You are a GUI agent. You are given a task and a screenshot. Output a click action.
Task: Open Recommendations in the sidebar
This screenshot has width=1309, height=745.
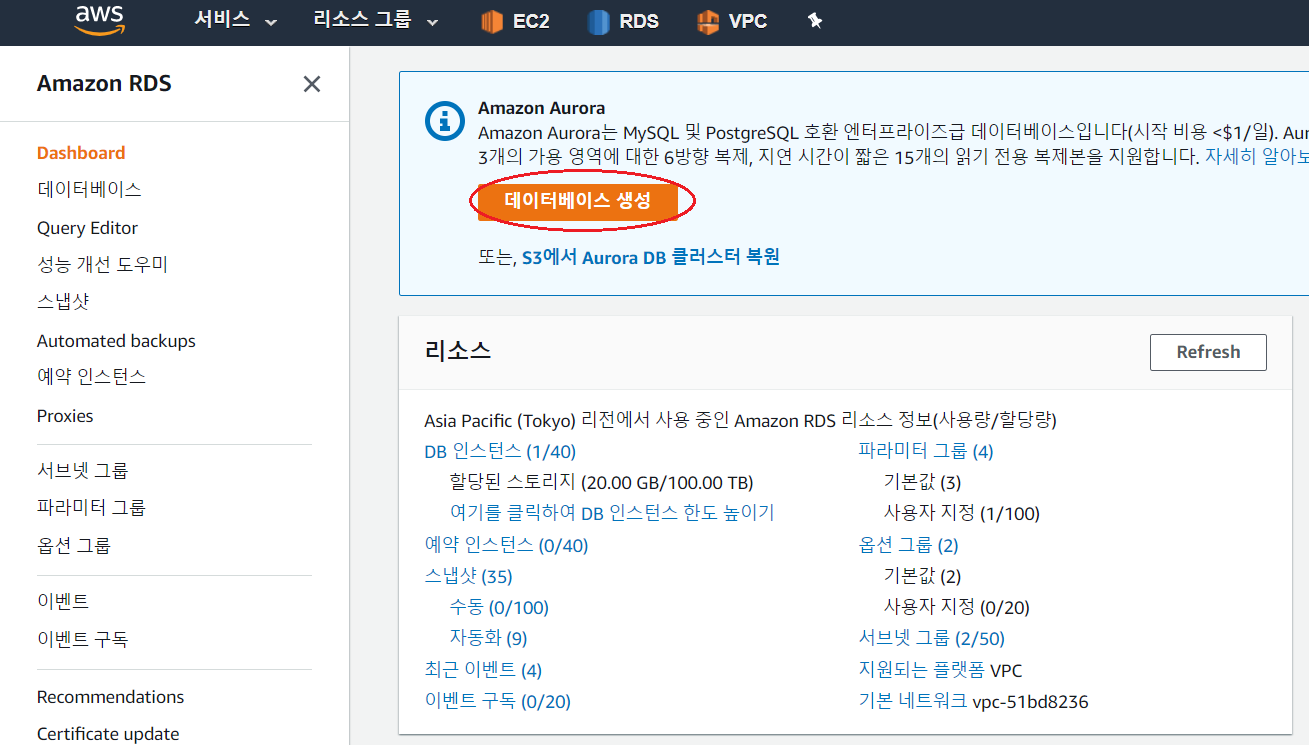coord(110,697)
